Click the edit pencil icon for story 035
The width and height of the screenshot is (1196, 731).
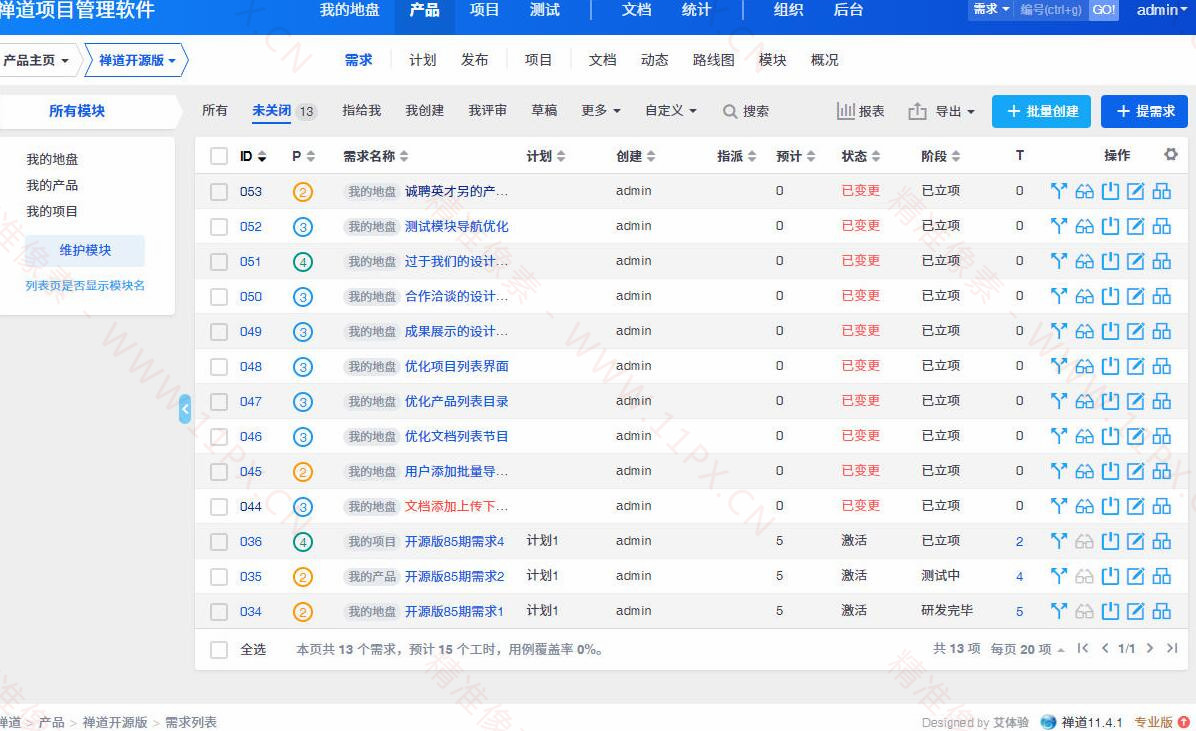pos(1136,576)
